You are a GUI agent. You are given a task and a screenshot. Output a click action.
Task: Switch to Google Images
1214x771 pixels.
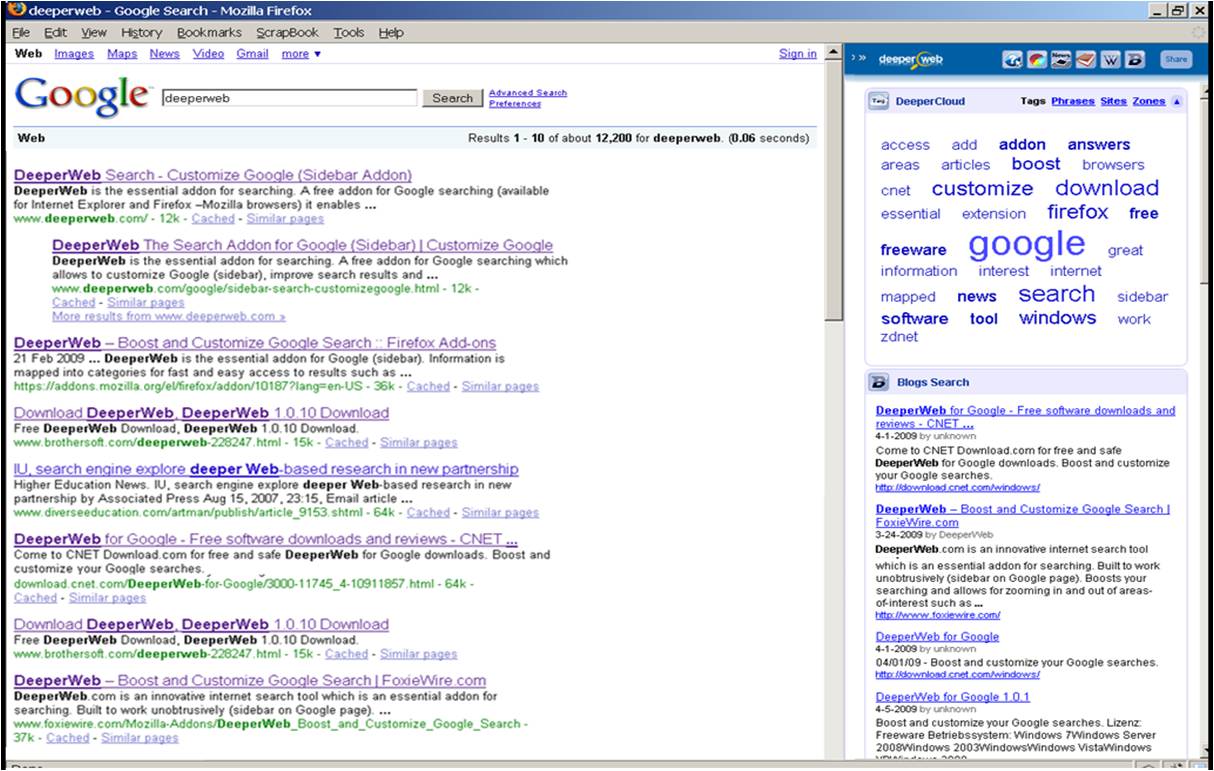pyautogui.click(x=74, y=54)
